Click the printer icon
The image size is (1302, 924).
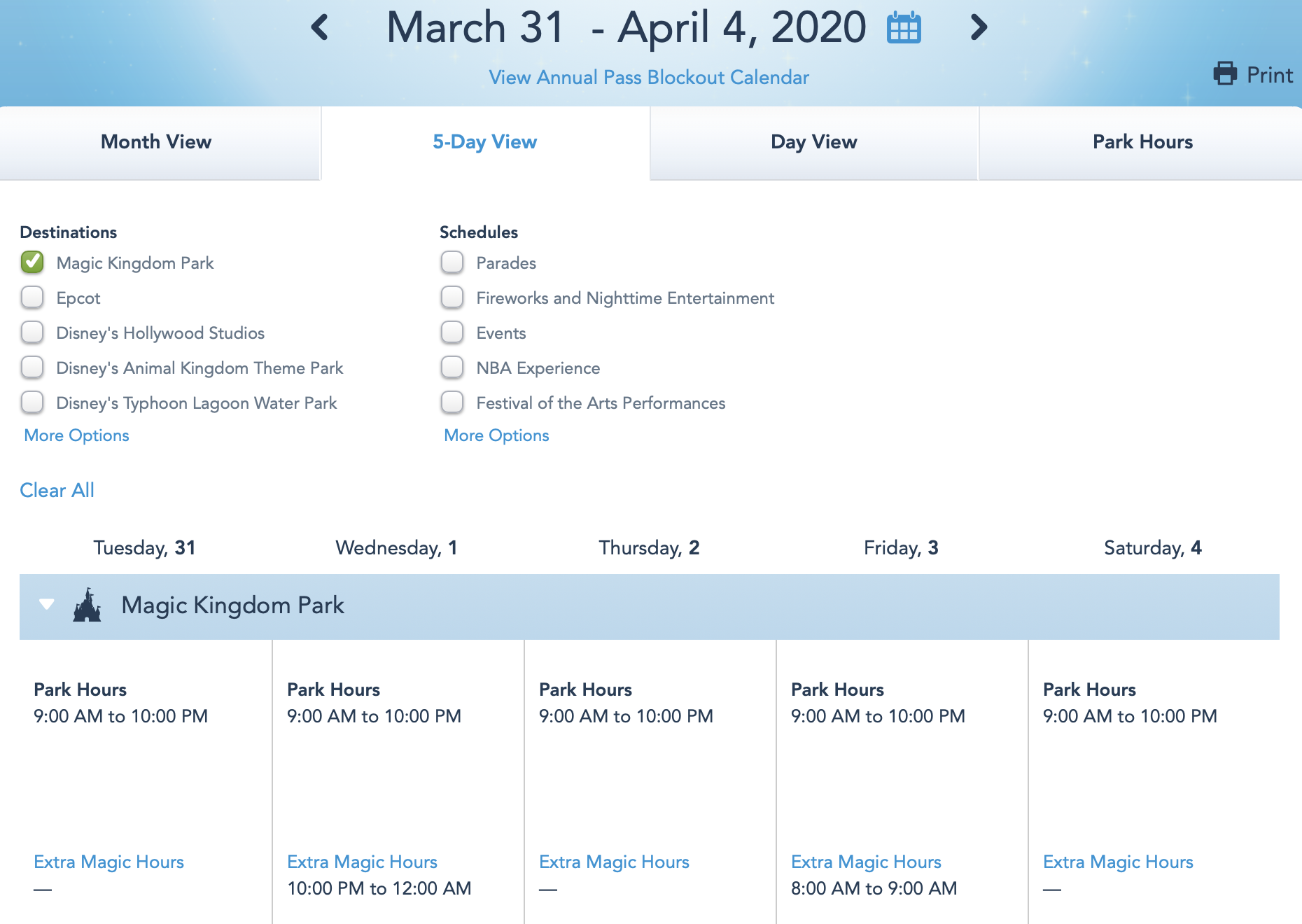1225,73
